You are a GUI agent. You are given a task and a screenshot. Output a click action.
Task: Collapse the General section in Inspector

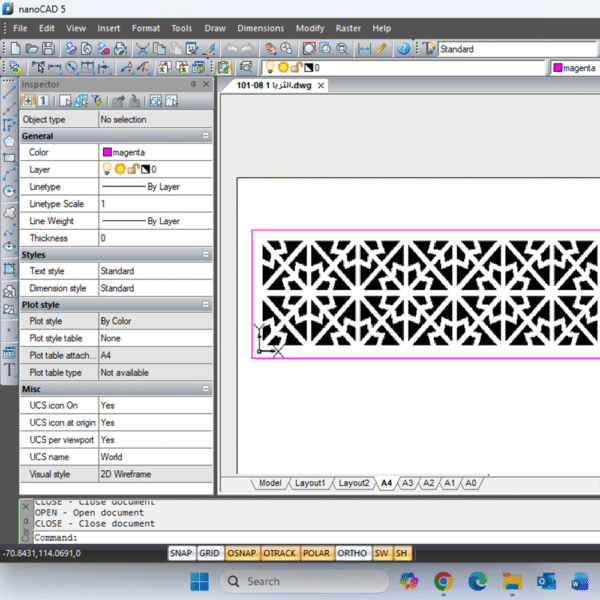coord(205,136)
